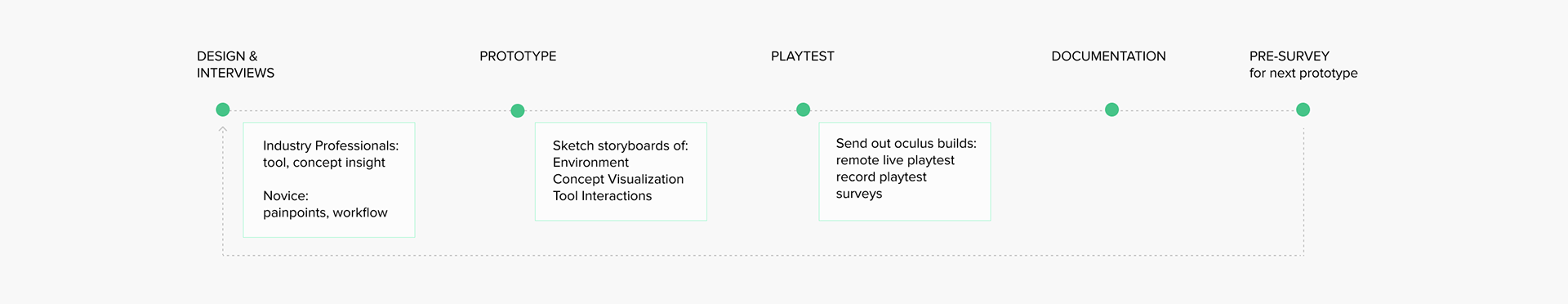Image resolution: width=1568 pixels, height=304 pixels.
Task: Click the green dot under Prototype
Action: [517, 110]
